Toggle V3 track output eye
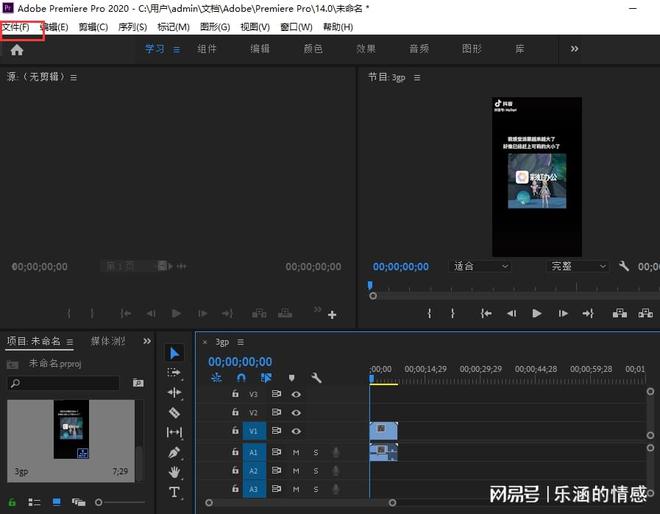The width and height of the screenshot is (660, 514). 296,394
